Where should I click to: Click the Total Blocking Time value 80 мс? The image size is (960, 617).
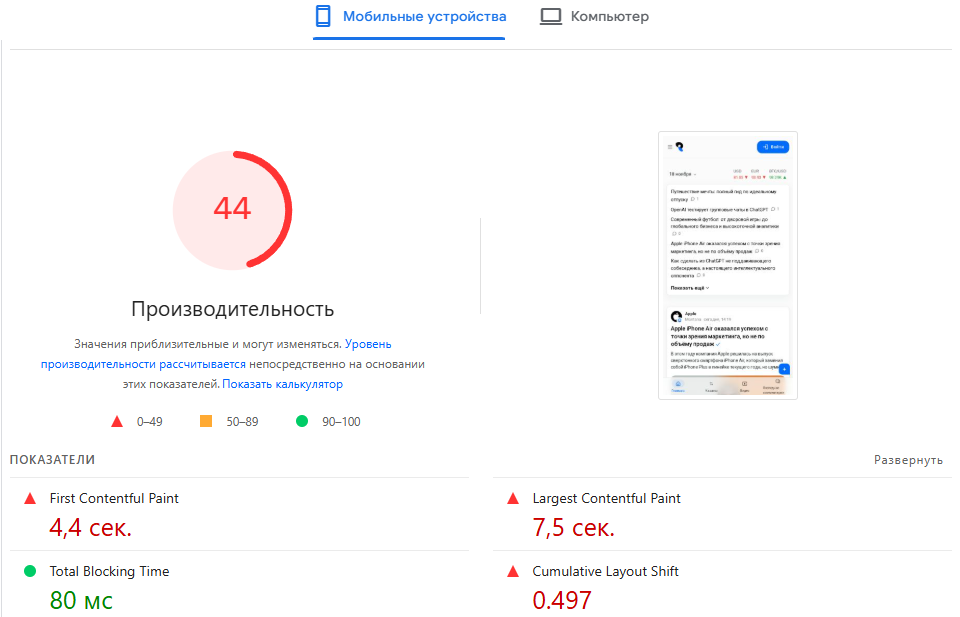(x=81, y=600)
